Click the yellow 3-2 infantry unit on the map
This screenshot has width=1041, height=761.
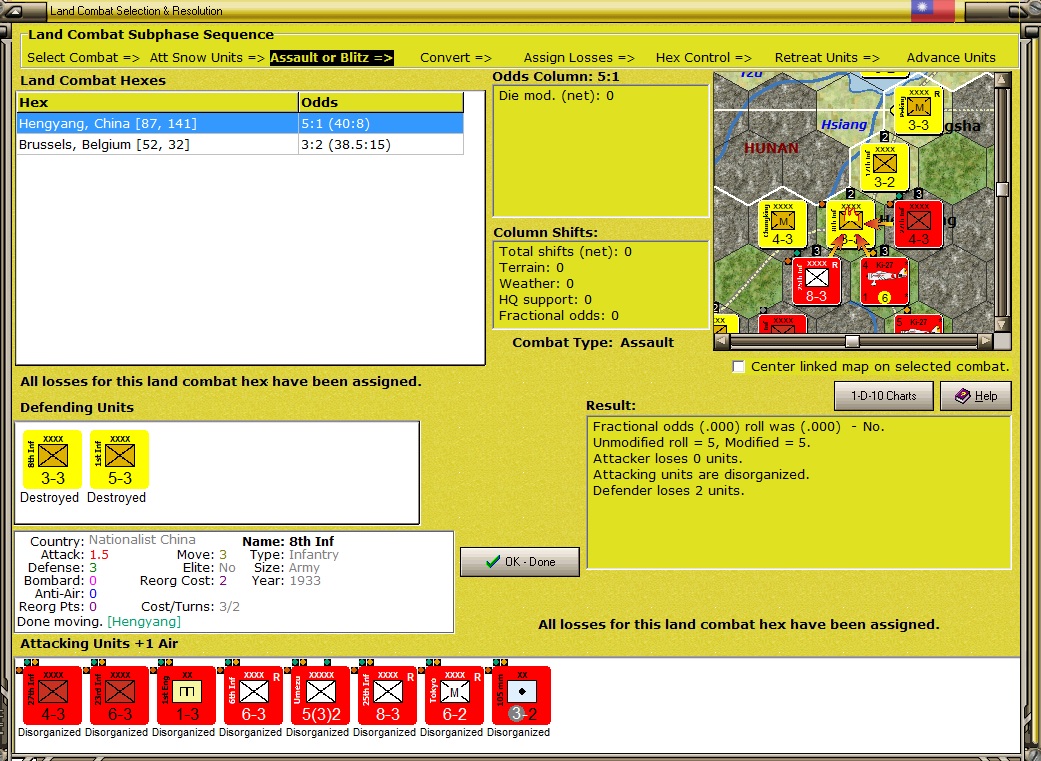click(x=884, y=167)
